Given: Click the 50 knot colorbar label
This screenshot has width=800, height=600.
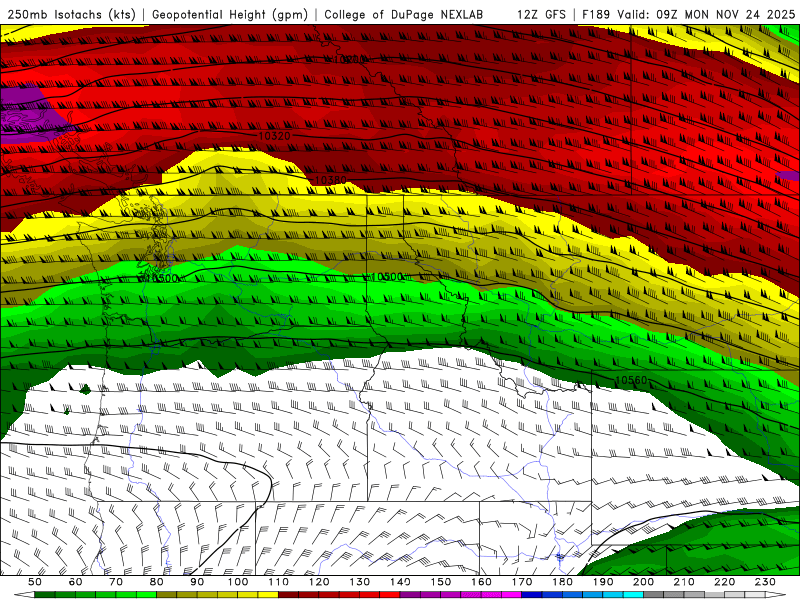Looking at the screenshot, I should pyautogui.click(x=35, y=582).
